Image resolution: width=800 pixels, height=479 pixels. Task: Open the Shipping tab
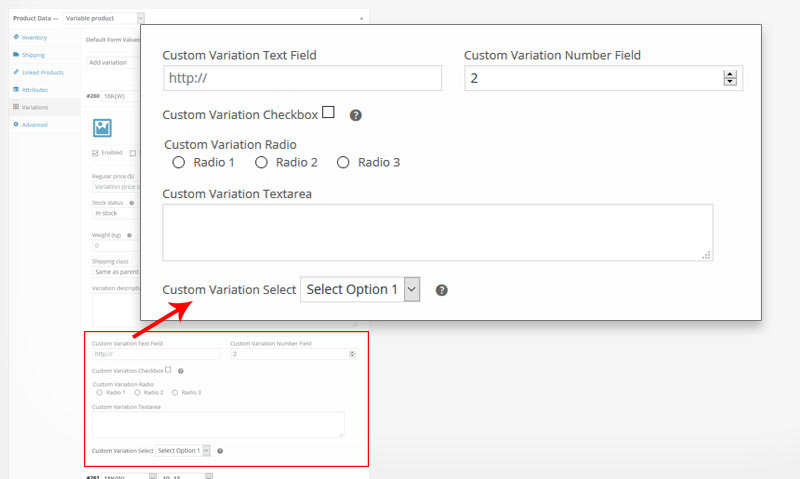(44, 55)
